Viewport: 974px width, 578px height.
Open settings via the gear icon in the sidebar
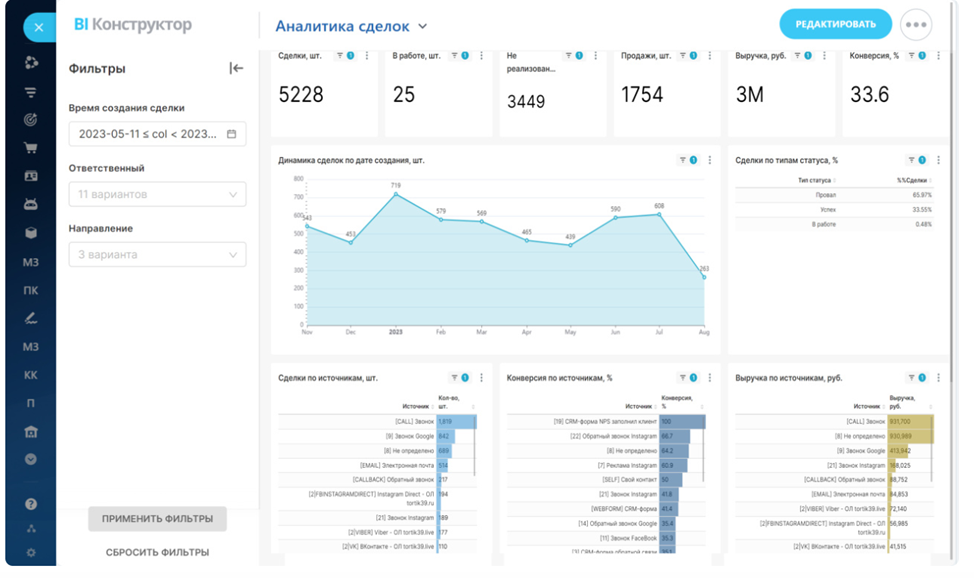[31, 552]
